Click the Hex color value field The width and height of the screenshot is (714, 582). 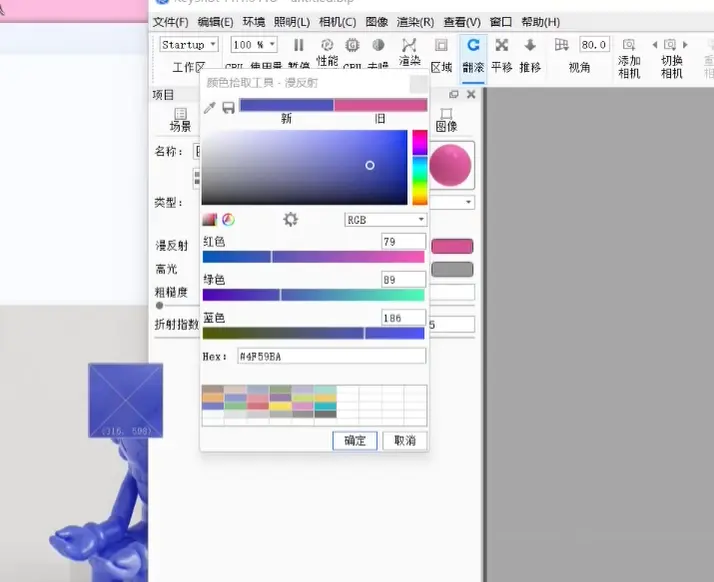331,356
